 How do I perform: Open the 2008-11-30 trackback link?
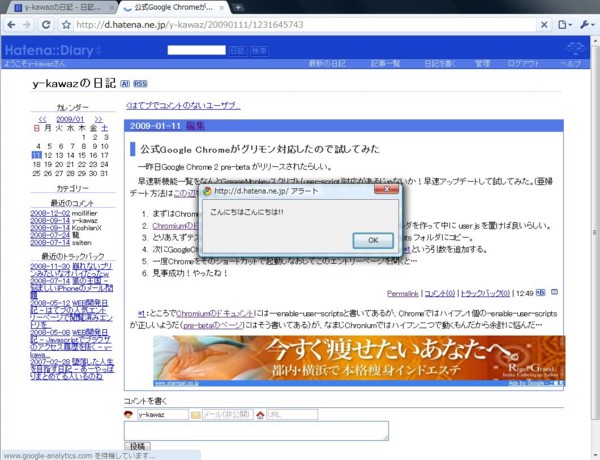click(71, 270)
